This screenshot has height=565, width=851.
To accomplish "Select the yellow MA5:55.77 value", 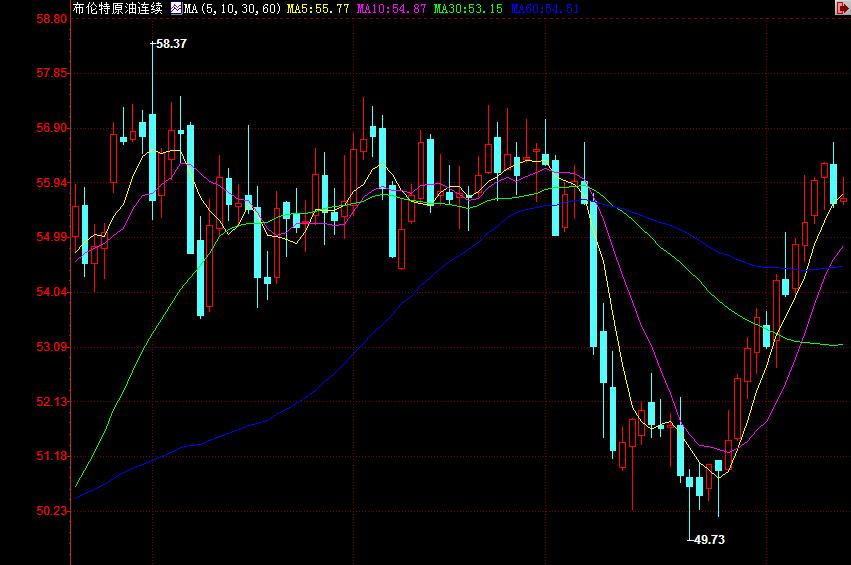I will (318, 9).
